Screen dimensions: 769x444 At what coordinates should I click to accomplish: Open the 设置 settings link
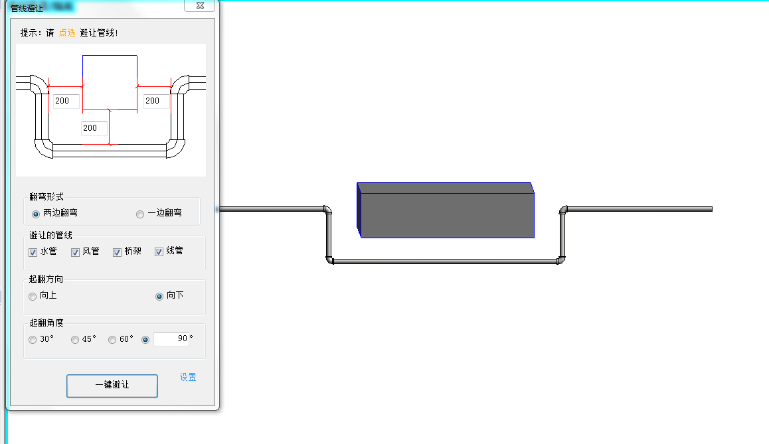188,377
